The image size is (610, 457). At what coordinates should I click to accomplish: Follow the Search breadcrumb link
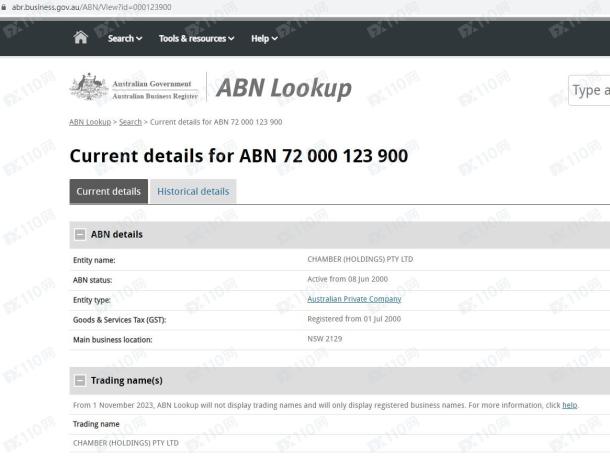130,122
